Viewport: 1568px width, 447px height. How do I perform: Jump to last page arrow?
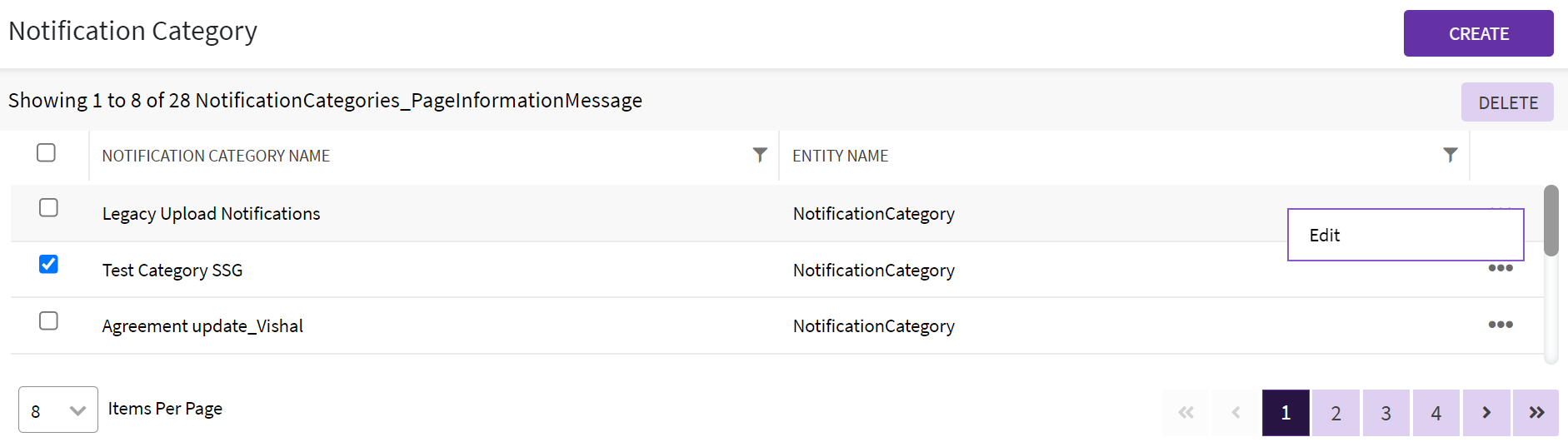[x=1536, y=413]
